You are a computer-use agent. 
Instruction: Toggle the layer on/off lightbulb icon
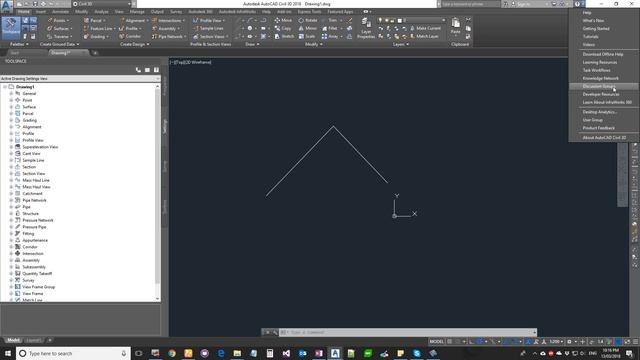coord(380,20)
